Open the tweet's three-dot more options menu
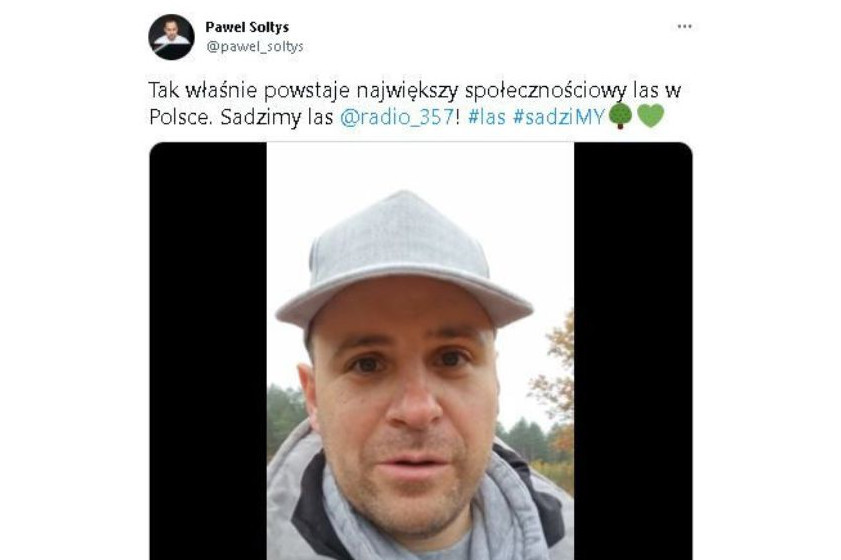This screenshot has height=560, width=841. 684,26
